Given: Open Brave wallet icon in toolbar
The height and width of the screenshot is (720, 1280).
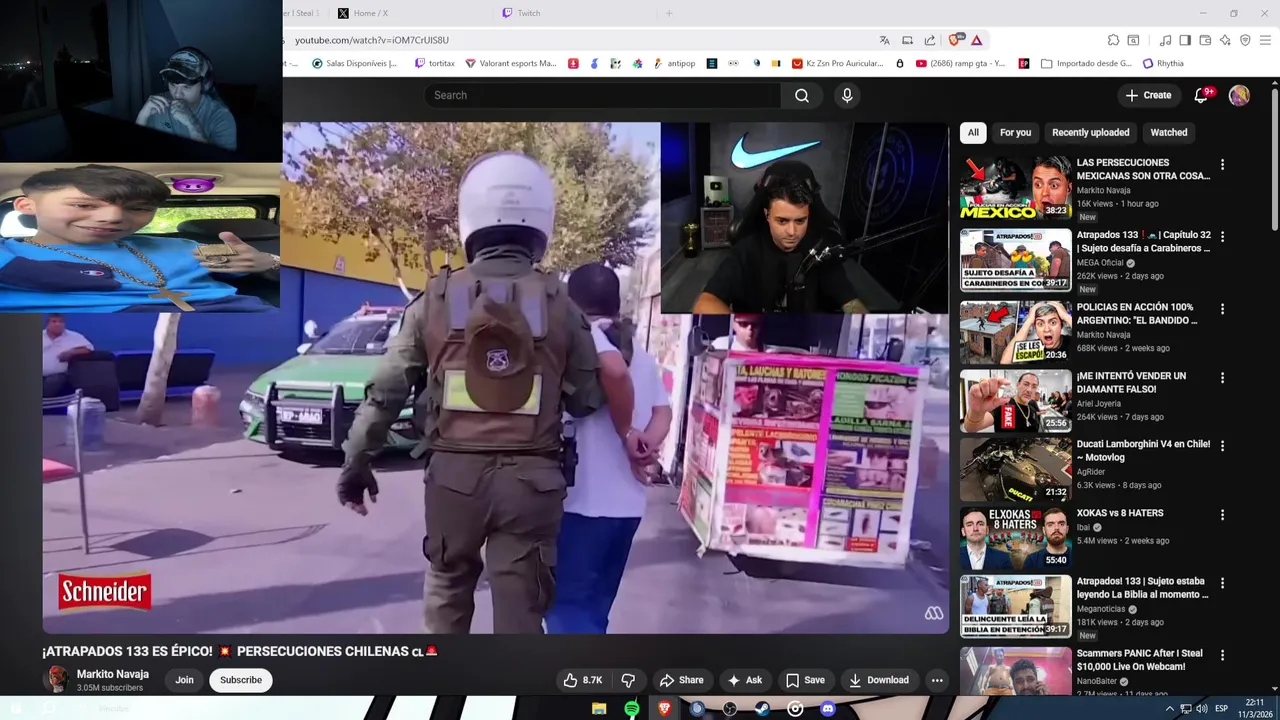Looking at the screenshot, I should (x=1205, y=40).
